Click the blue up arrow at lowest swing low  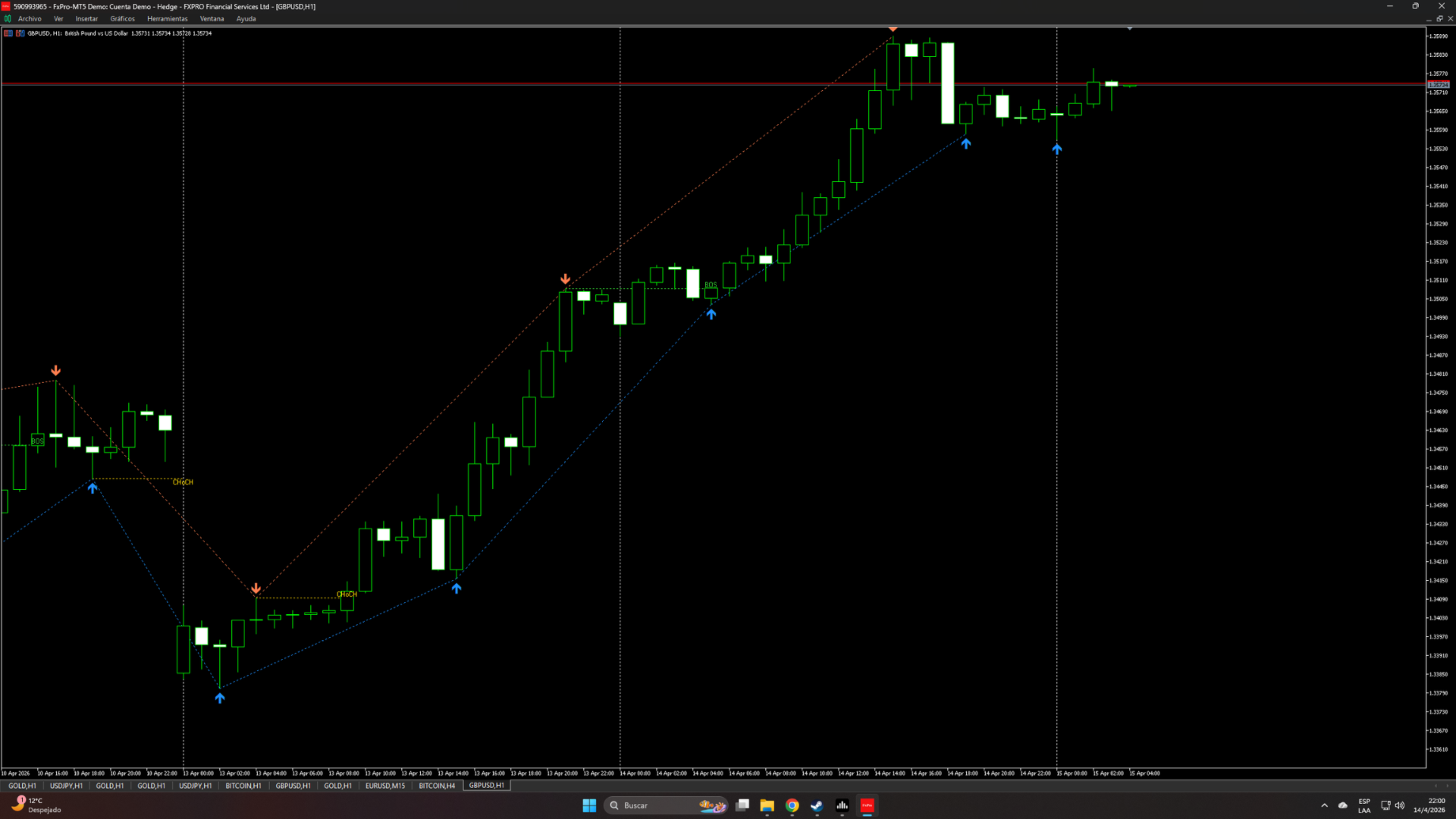click(220, 698)
